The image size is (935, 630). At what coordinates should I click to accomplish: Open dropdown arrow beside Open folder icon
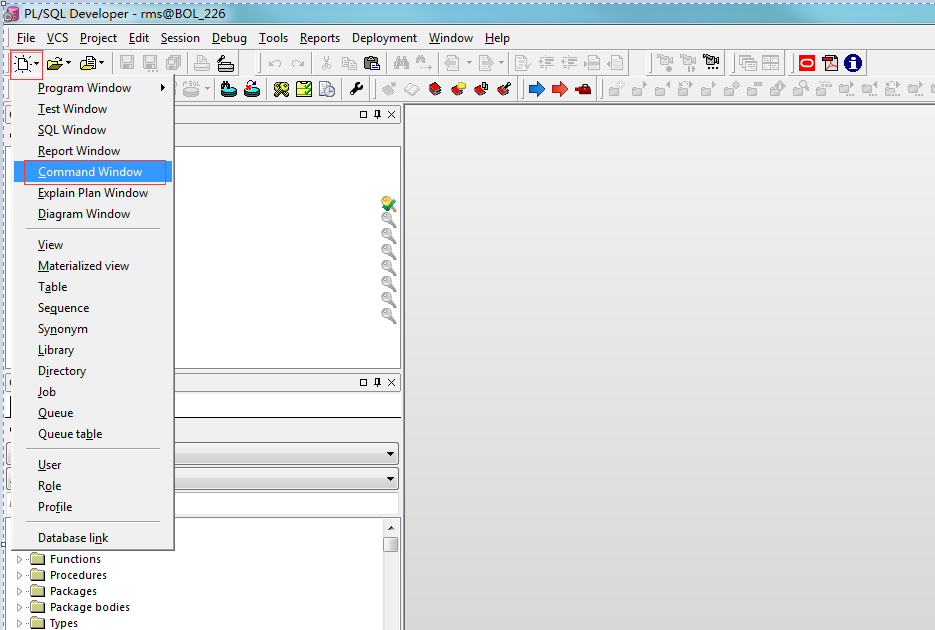(x=69, y=63)
